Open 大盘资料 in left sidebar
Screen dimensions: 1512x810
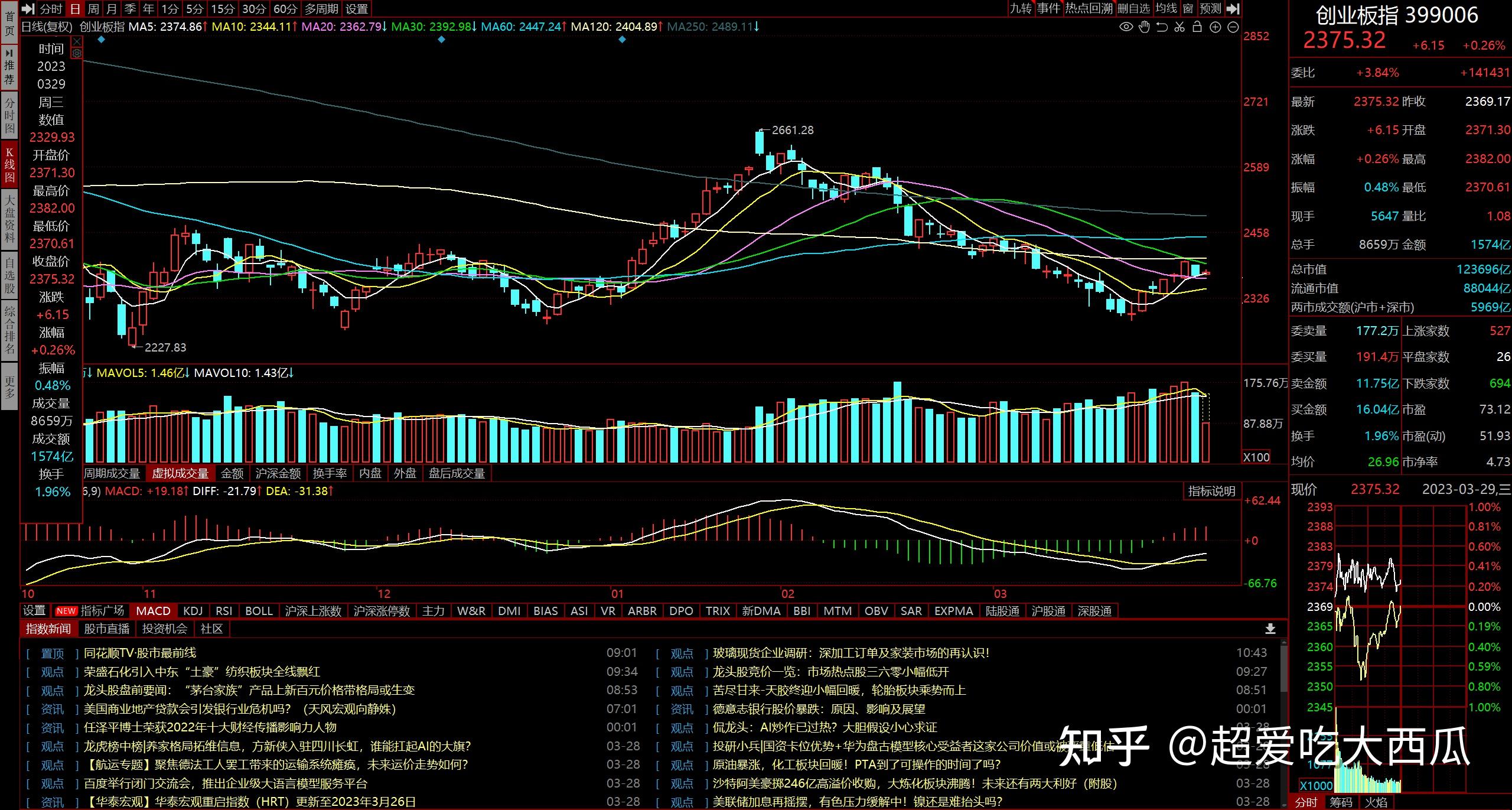(9, 220)
